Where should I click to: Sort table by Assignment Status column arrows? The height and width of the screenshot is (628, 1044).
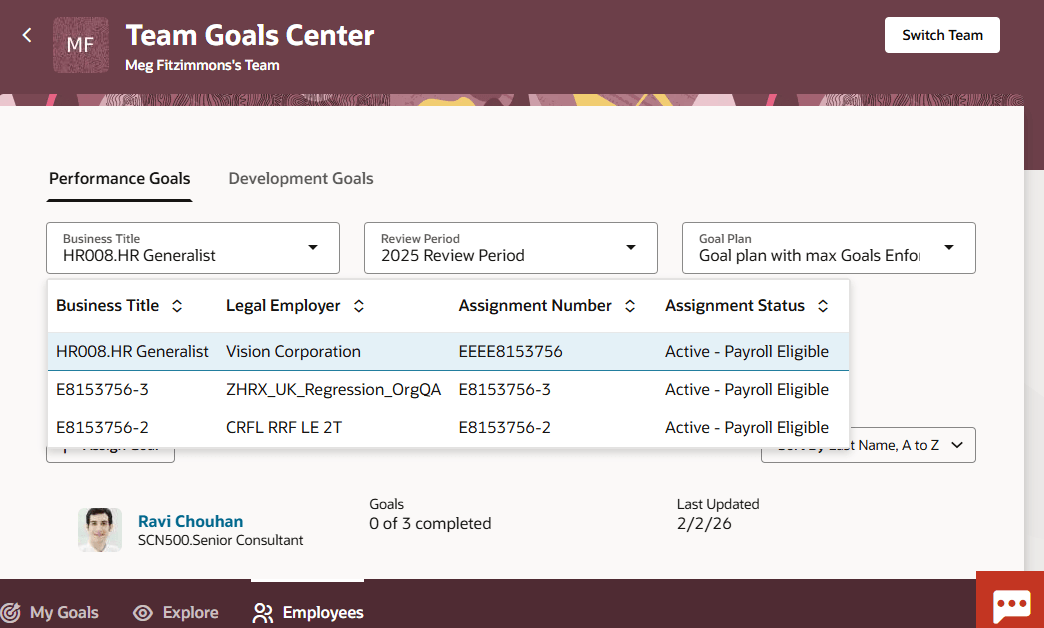tap(822, 305)
